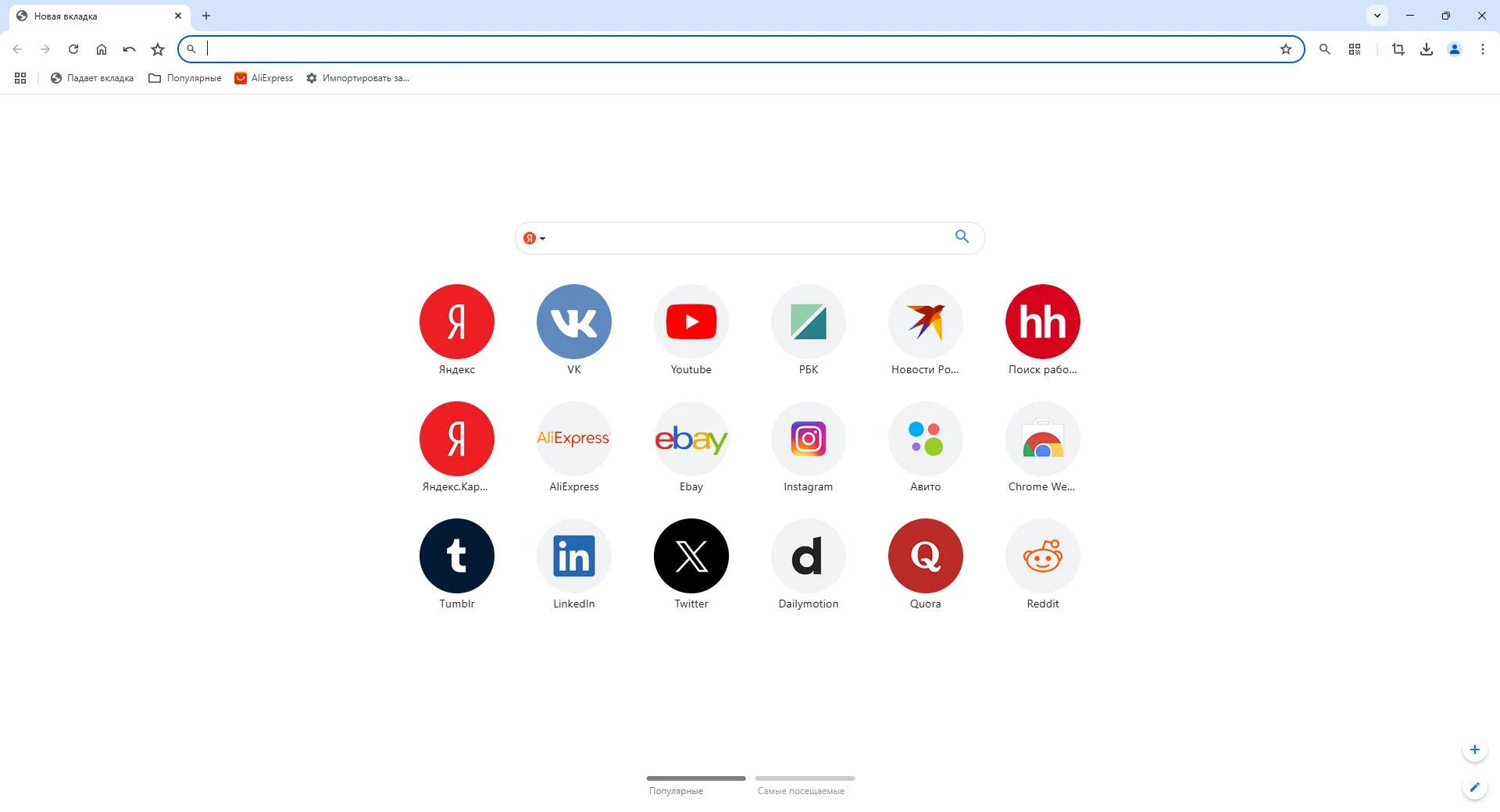Open the downloads icon in toolbar
1500x812 pixels.
click(x=1427, y=49)
